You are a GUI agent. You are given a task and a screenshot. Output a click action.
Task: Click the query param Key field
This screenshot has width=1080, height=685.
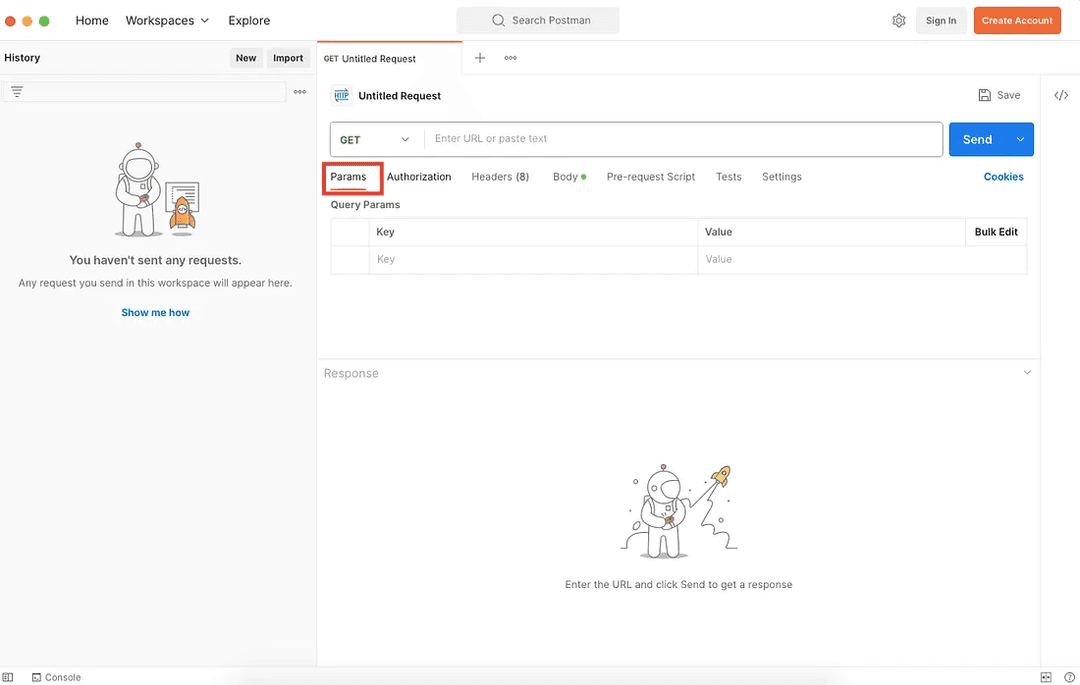coord(533,260)
